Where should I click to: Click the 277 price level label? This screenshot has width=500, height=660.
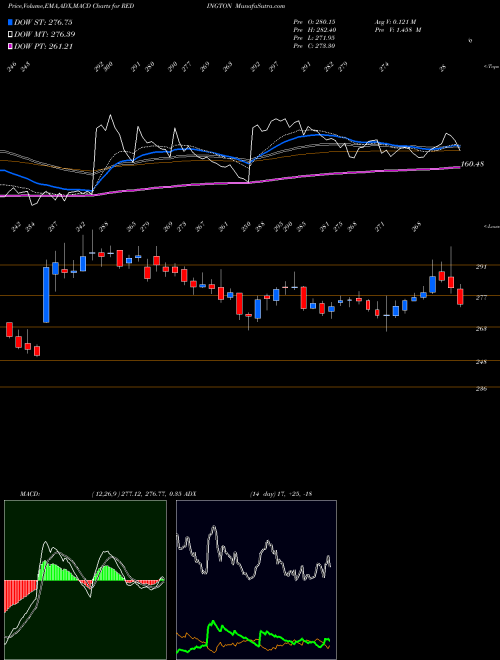481,298
